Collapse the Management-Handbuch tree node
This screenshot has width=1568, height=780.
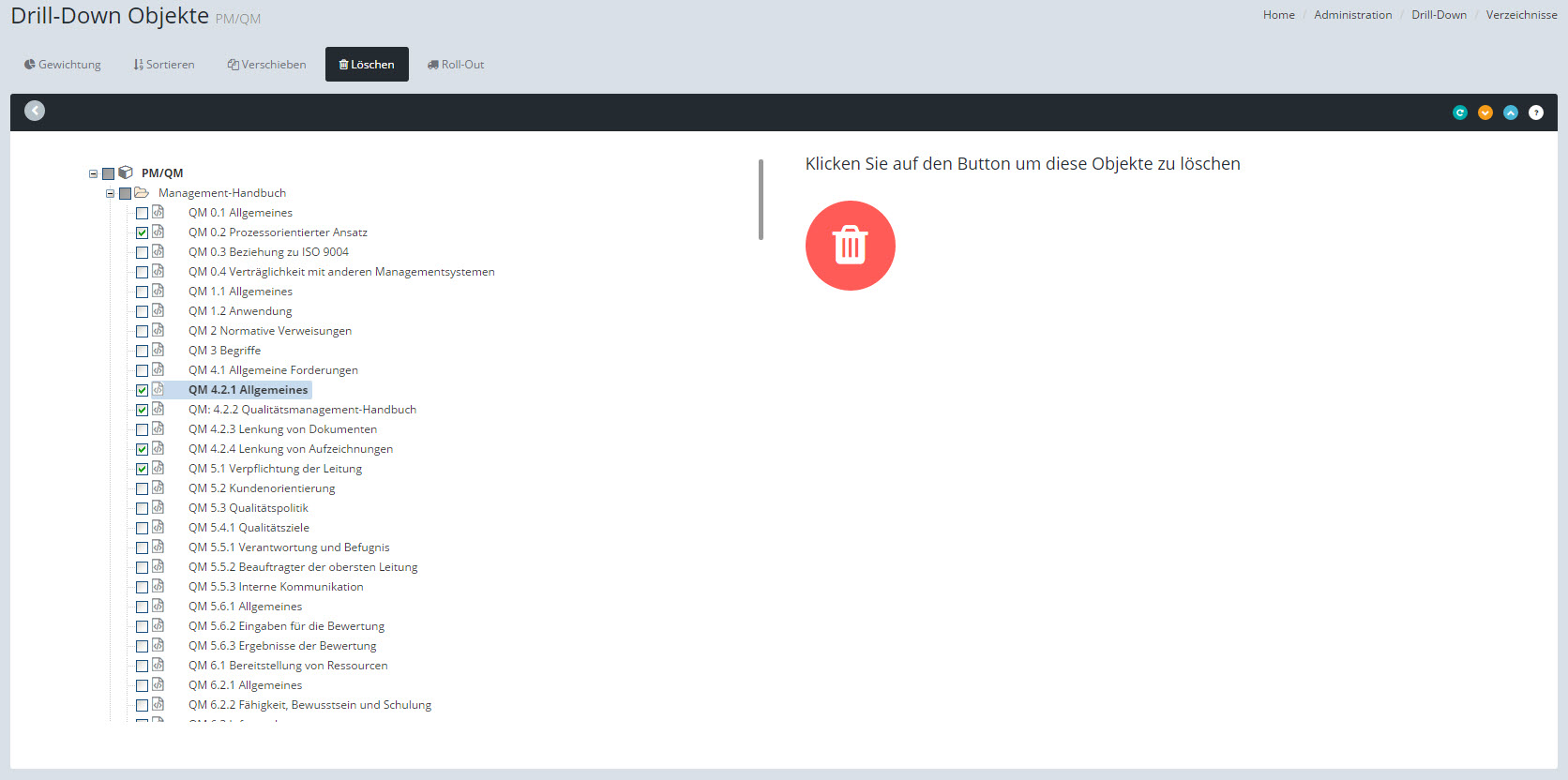pos(110,193)
